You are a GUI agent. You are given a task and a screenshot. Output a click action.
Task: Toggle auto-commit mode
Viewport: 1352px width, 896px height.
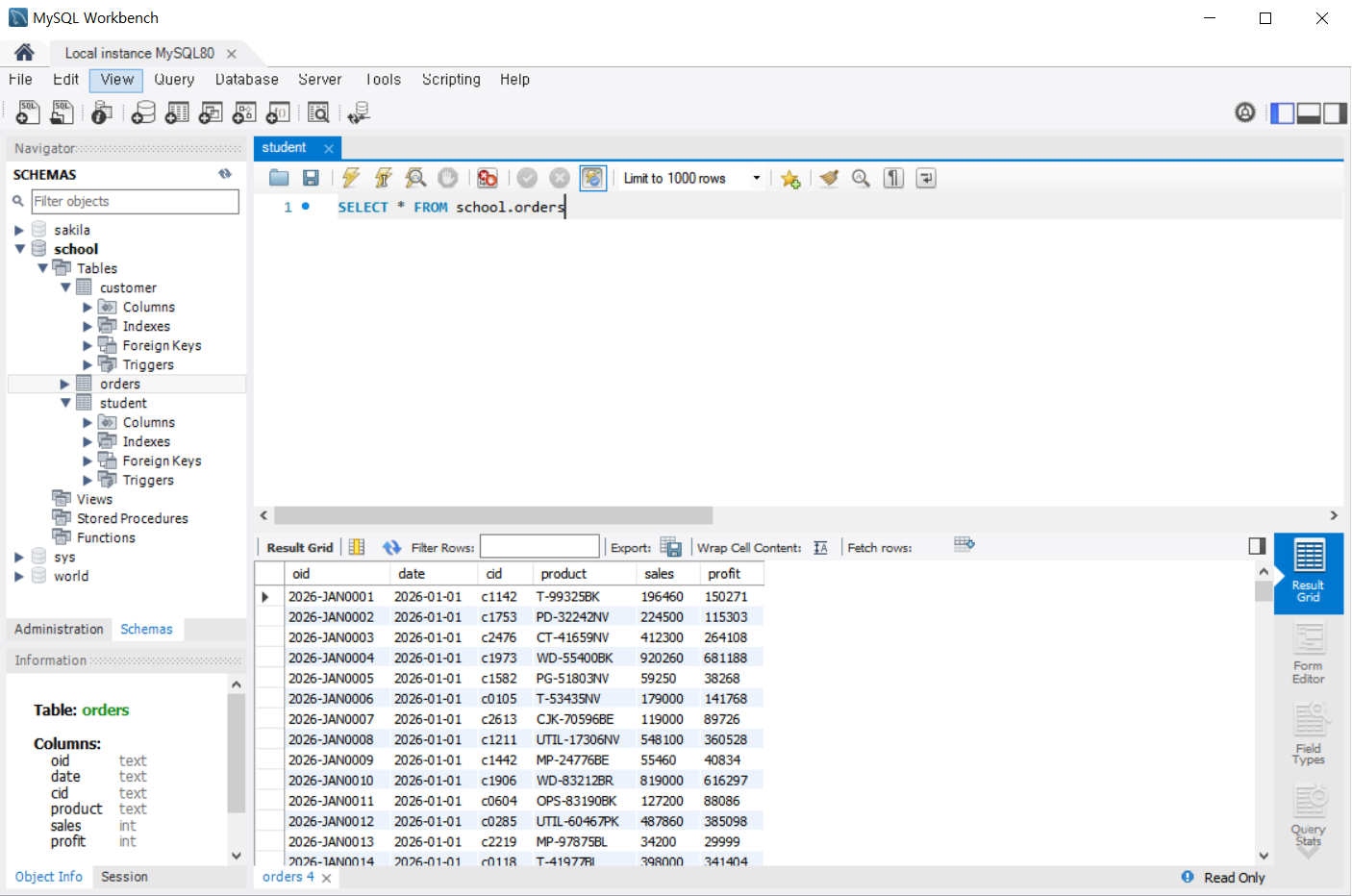coord(592,178)
